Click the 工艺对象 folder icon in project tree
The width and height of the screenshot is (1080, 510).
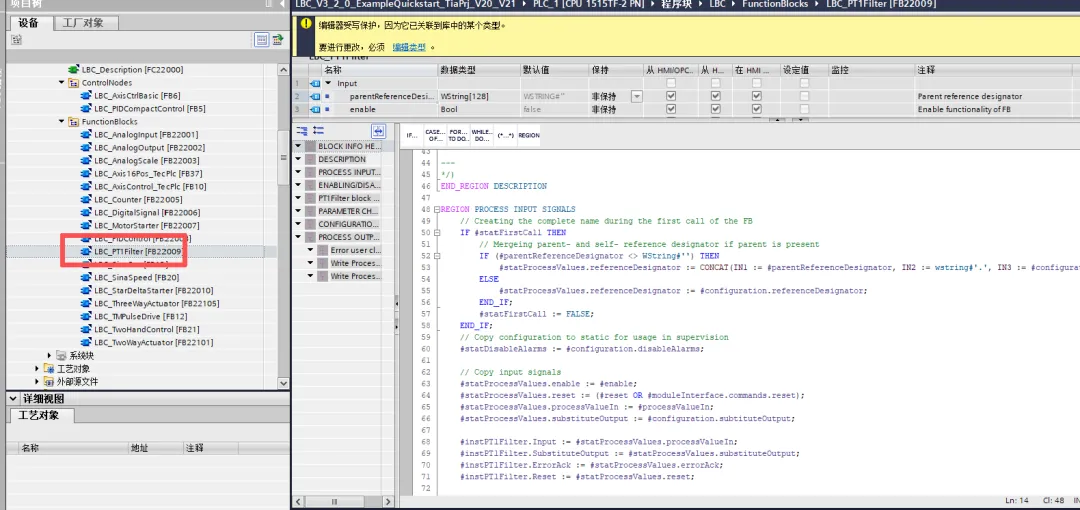[49, 369]
